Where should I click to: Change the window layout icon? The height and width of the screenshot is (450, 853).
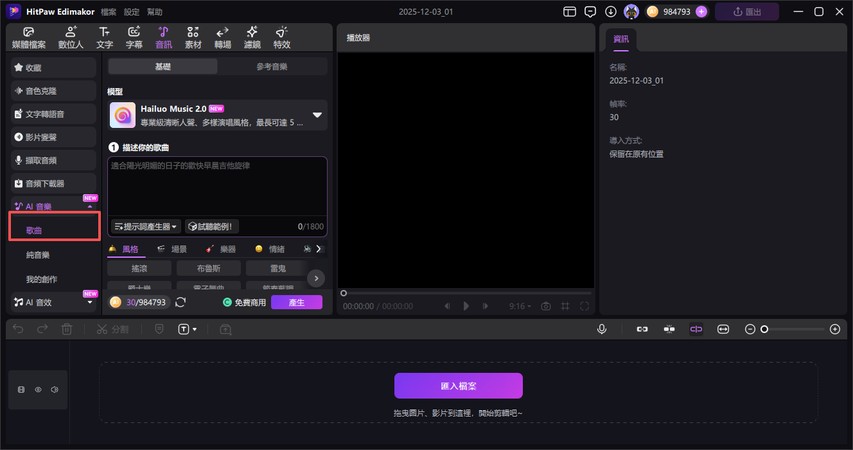(x=570, y=11)
